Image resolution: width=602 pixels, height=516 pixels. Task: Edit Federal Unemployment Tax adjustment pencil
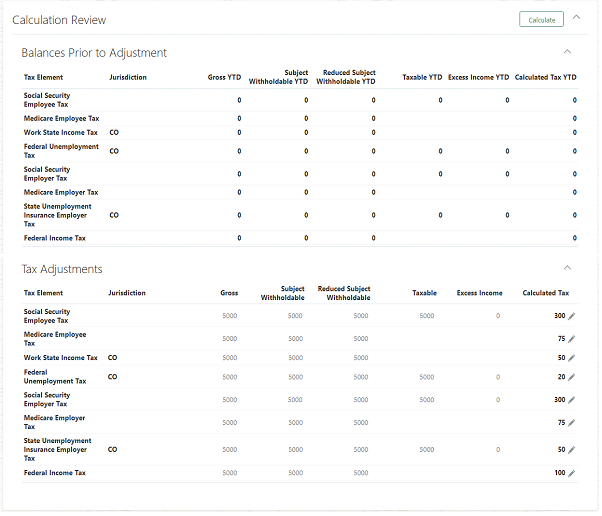pos(572,378)
